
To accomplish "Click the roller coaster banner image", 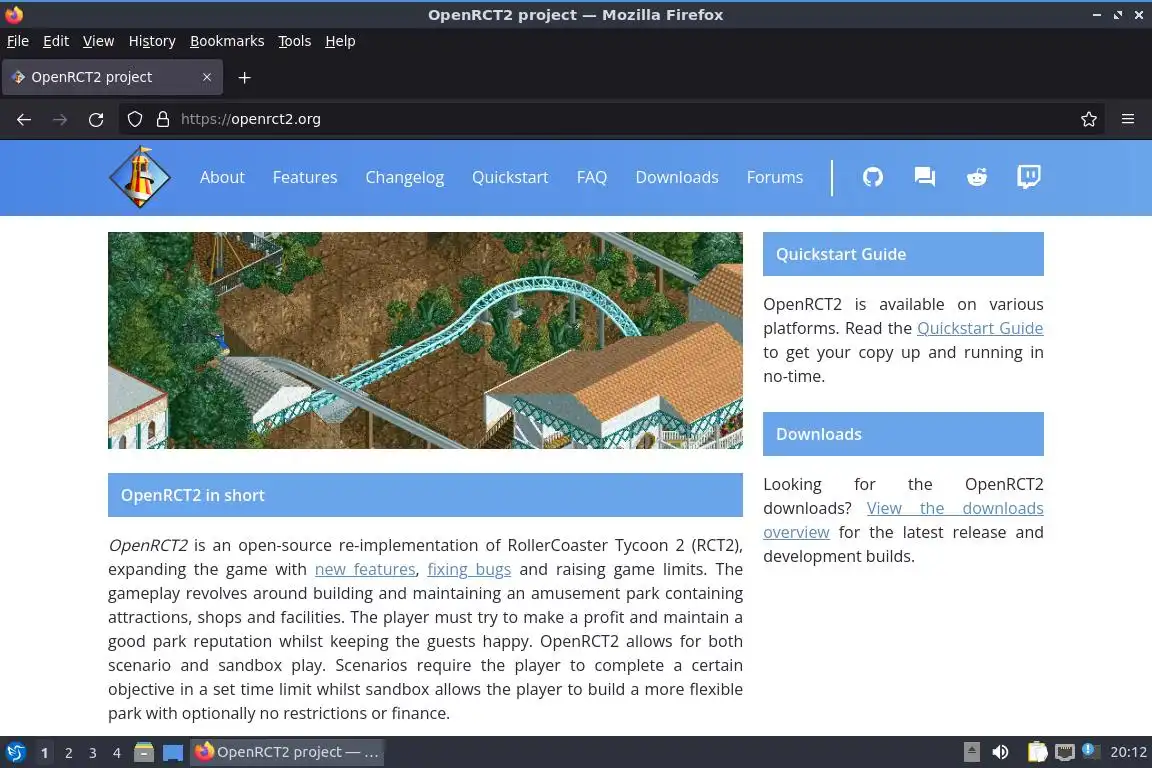I will 425,340.
